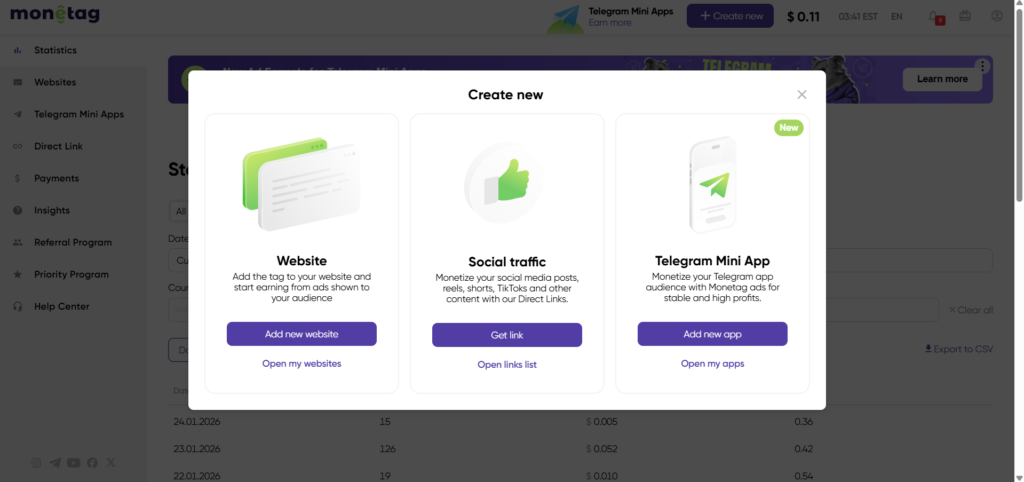Open Help Center sidebar item
The image size is (1024, 482).
click(x=61, y=306)
